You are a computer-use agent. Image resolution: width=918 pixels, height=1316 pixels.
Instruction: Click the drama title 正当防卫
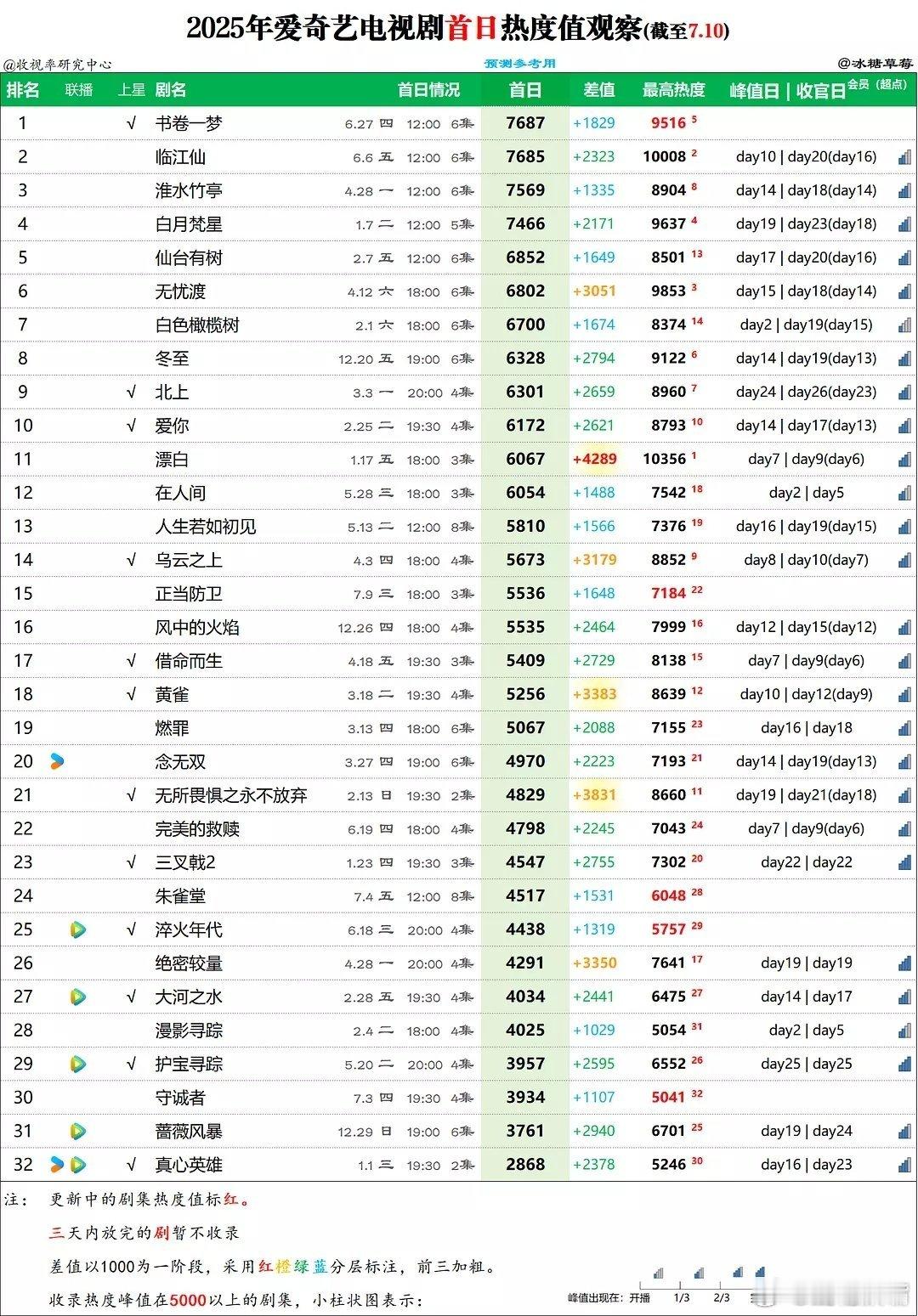point(189,594)
